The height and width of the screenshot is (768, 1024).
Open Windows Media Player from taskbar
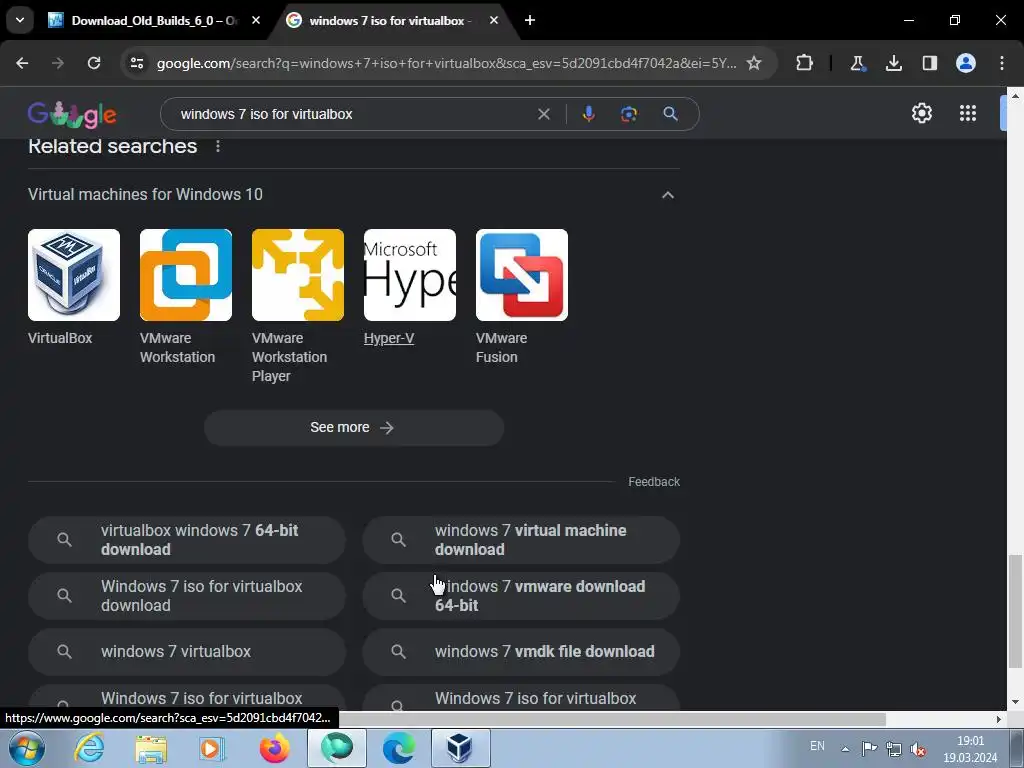[212, 748]
